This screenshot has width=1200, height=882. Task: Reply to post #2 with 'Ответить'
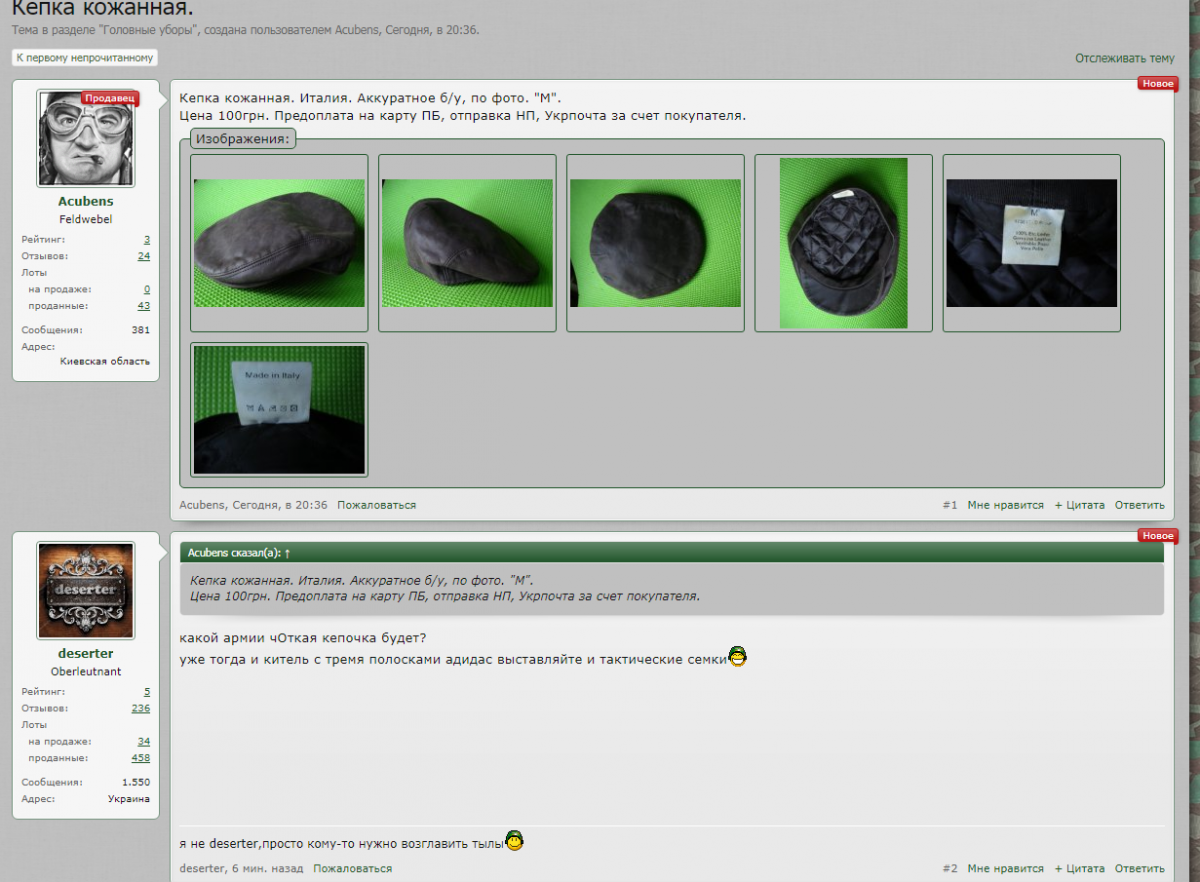click(x=1140, y=869)
